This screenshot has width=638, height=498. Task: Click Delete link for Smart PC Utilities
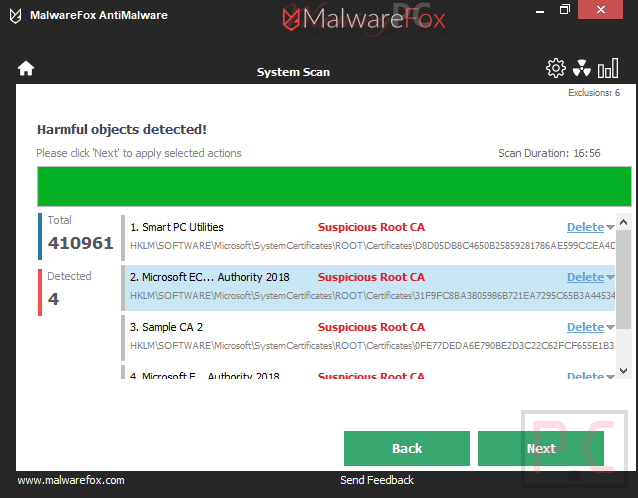[585, 227]
